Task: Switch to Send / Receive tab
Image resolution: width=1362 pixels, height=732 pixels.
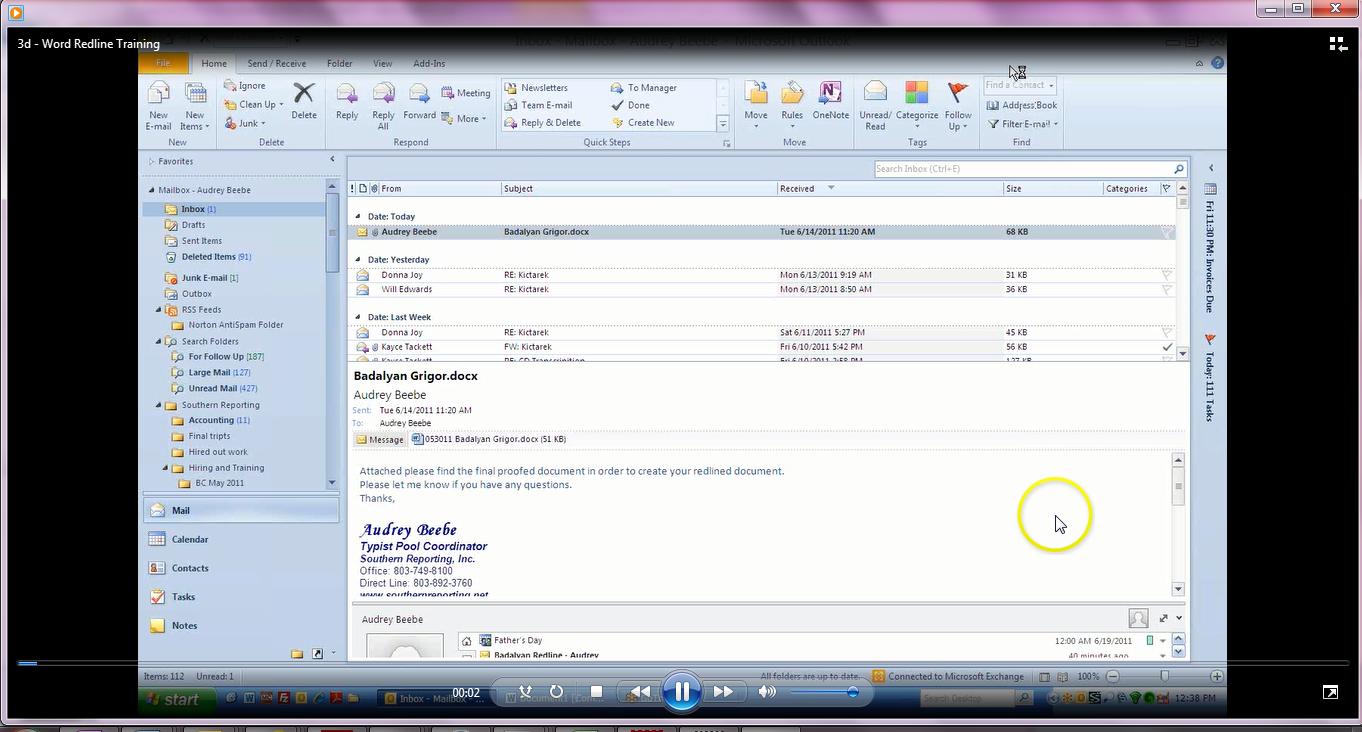Action: (276, 63)
